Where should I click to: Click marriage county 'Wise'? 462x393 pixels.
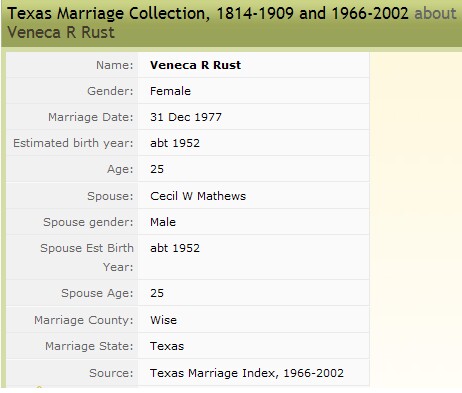click(x=163, y=320)
